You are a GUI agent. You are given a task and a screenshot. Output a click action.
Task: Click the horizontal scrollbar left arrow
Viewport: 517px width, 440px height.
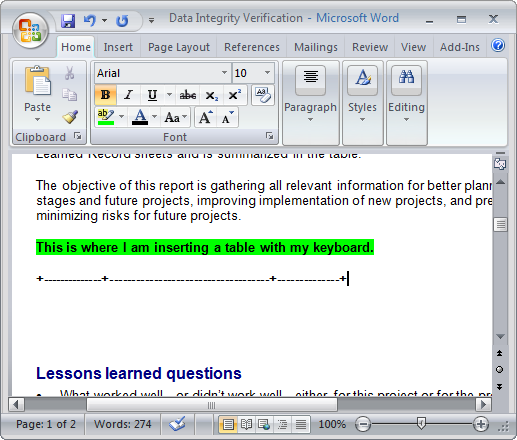(16, 404)
